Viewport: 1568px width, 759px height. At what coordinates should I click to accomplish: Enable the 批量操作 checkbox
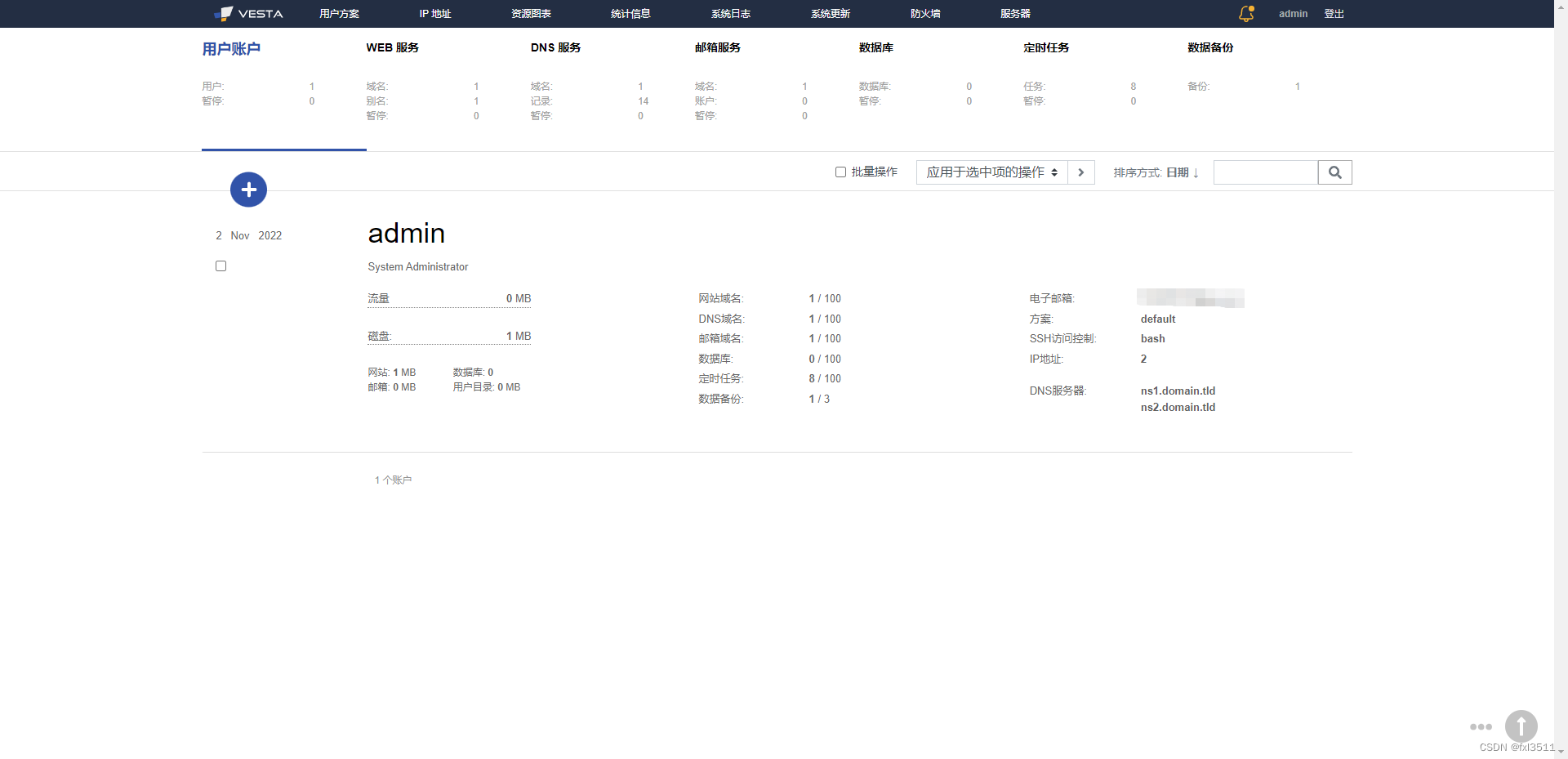click(x=840, y=172)
